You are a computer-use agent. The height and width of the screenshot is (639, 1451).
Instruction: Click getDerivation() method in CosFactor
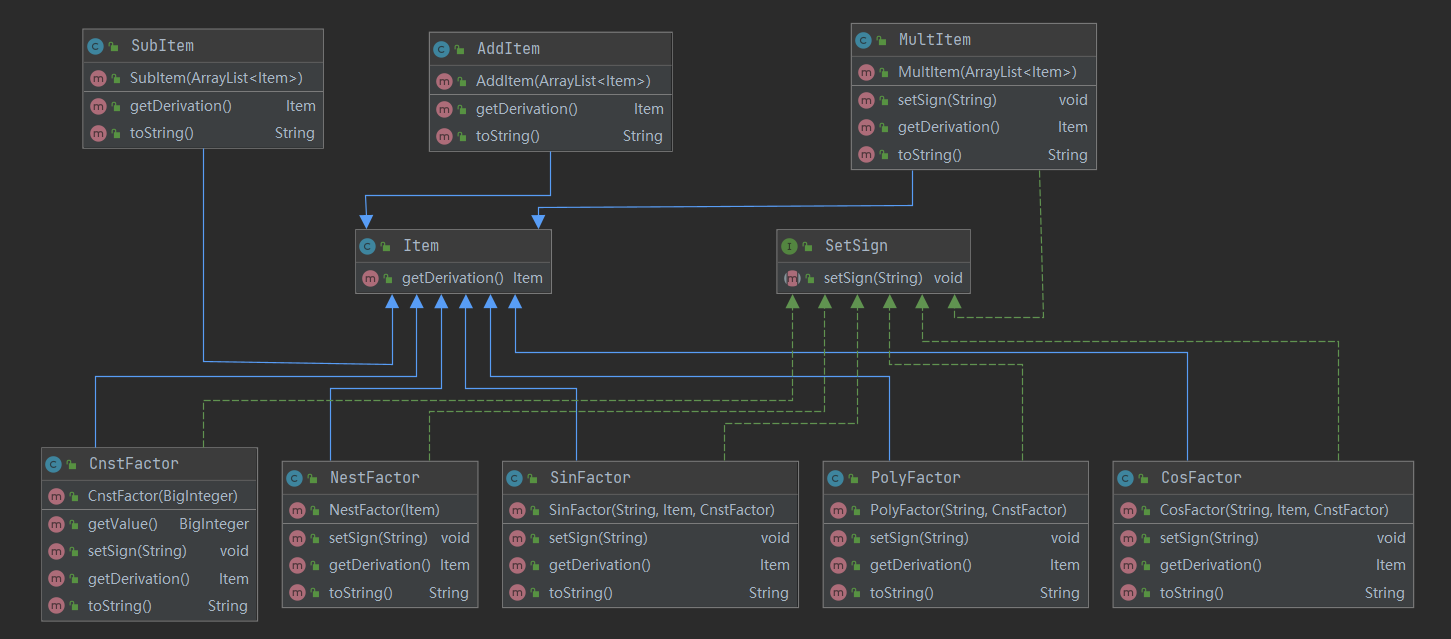1210,565
